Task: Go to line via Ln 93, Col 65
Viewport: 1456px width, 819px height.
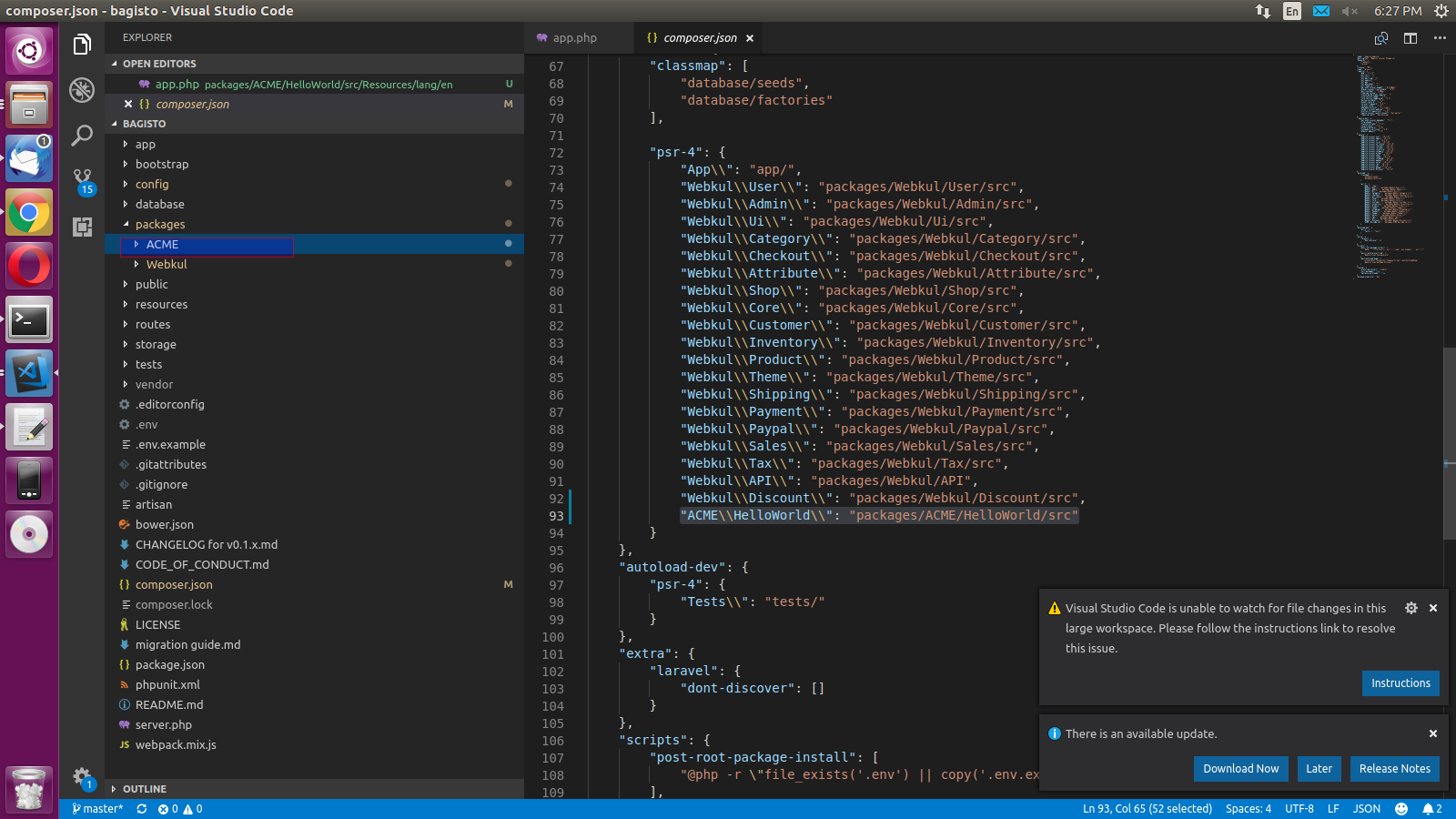Action: 1147,809
